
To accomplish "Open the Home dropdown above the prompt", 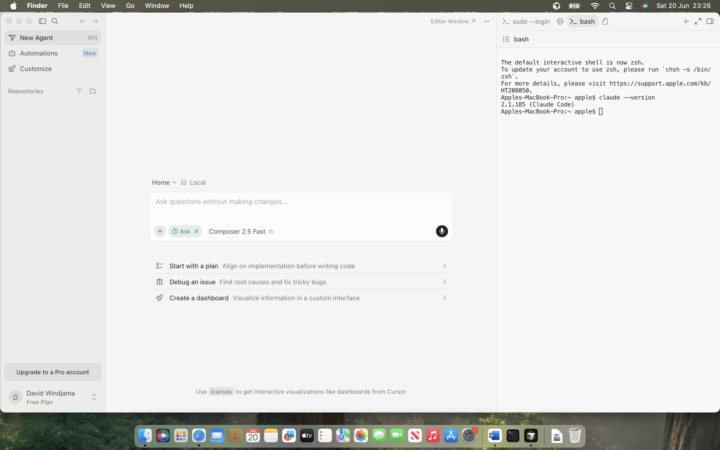I will pyautogui.click(x=164, y=182).
